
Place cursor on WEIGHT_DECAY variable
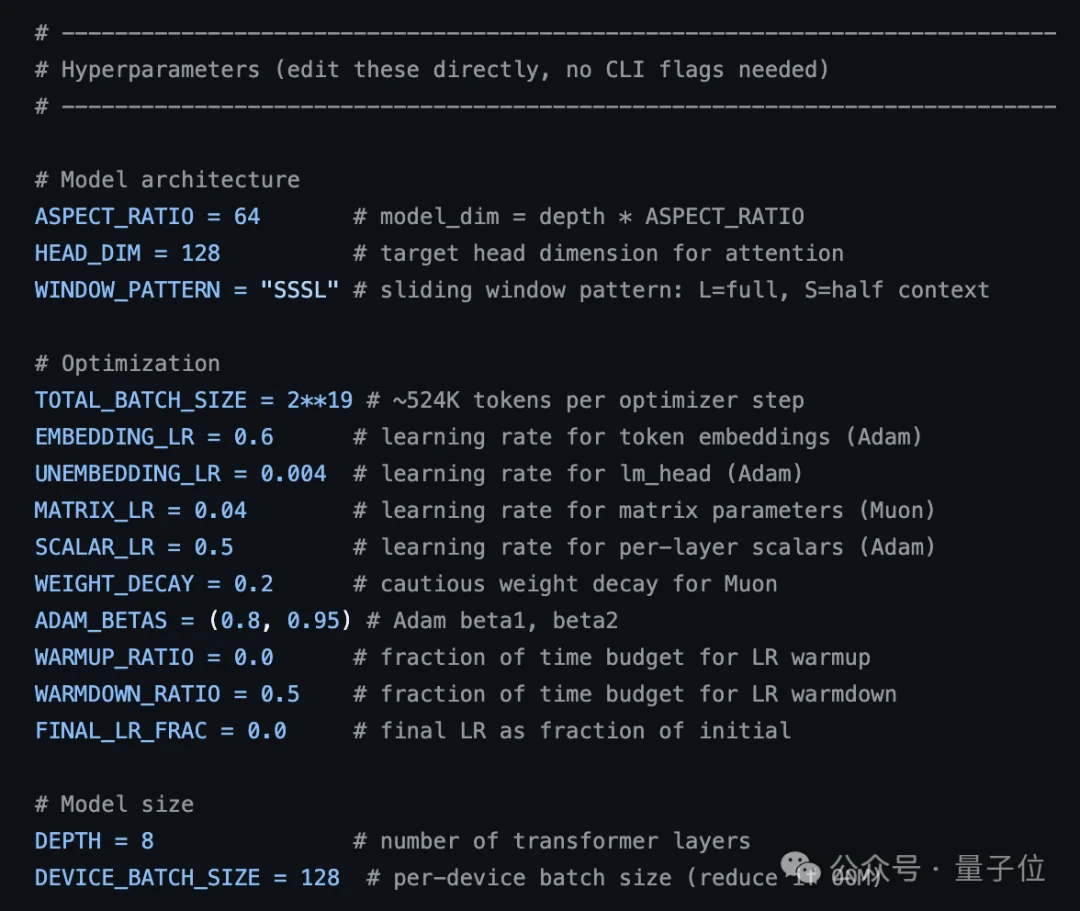coord(114,584)
